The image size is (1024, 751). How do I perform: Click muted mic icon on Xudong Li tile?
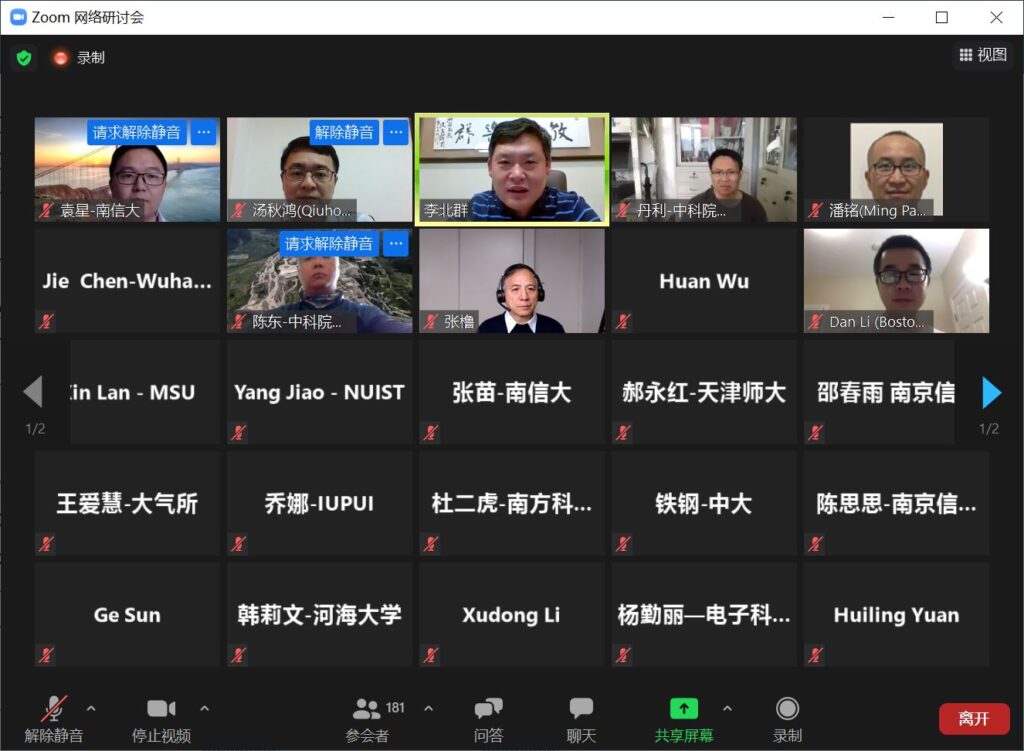(430, 654)
